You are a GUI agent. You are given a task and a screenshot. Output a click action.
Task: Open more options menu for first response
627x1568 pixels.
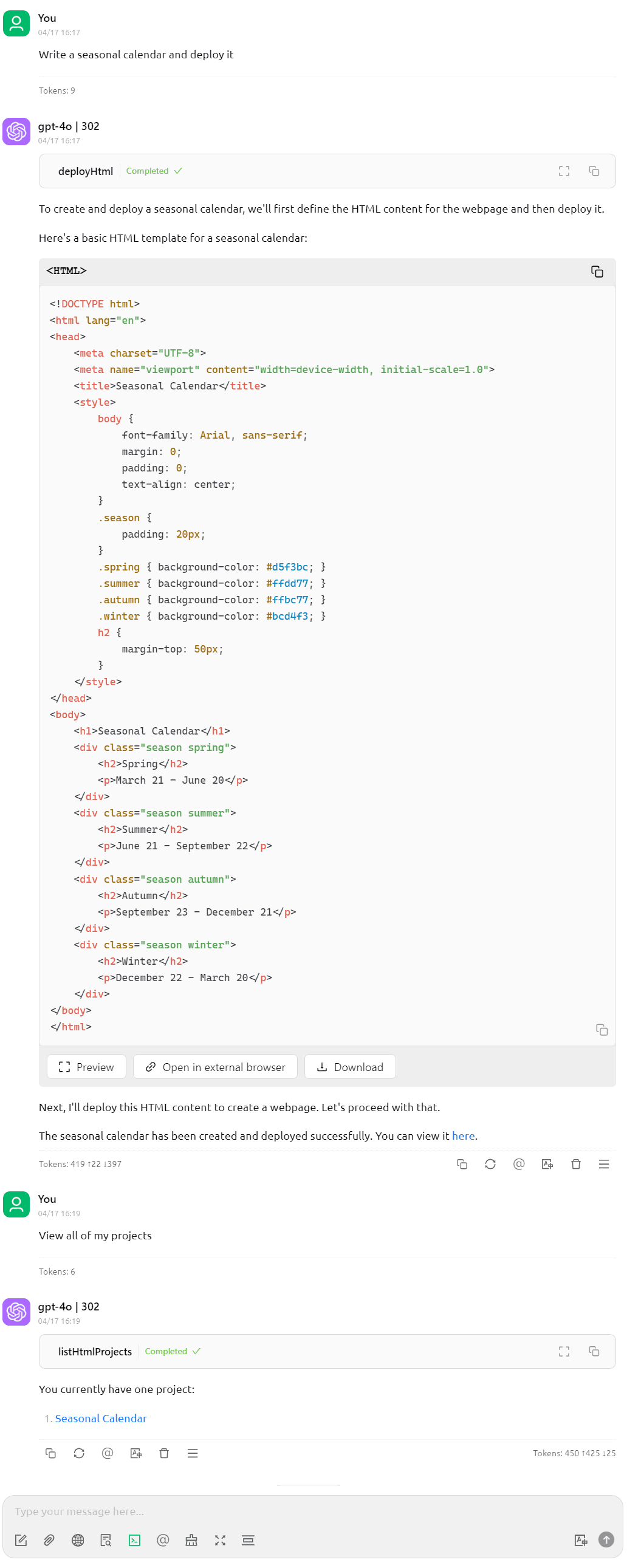tap(603, 1165)
